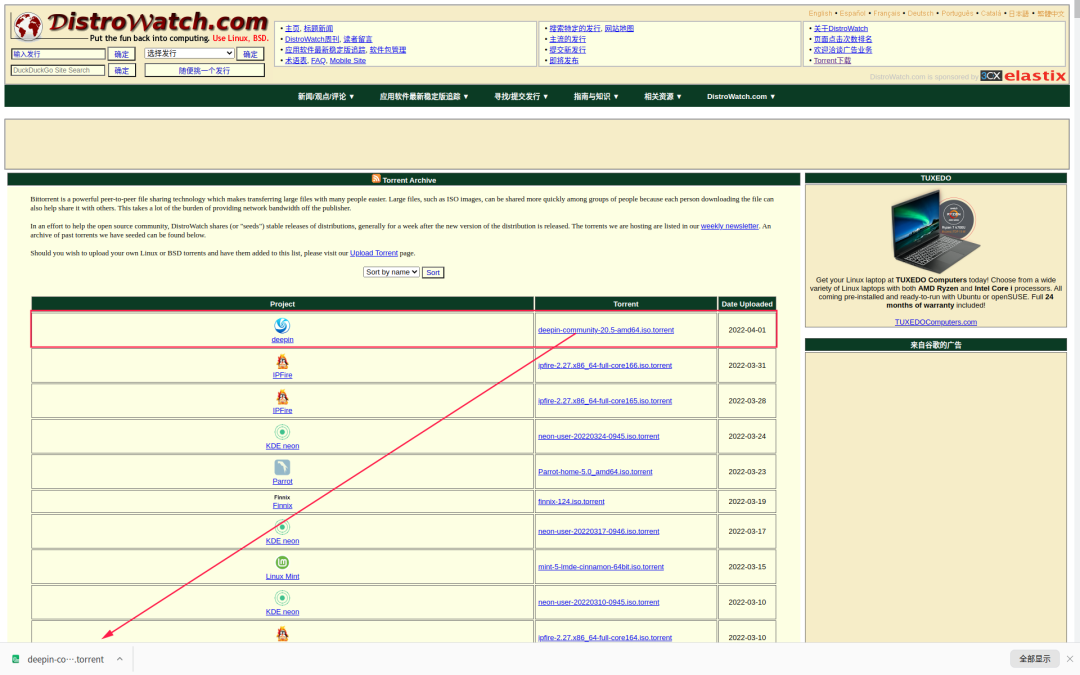1080x675 pixels.
Task: Close the download bar with the X
Action: point(1070,659)
